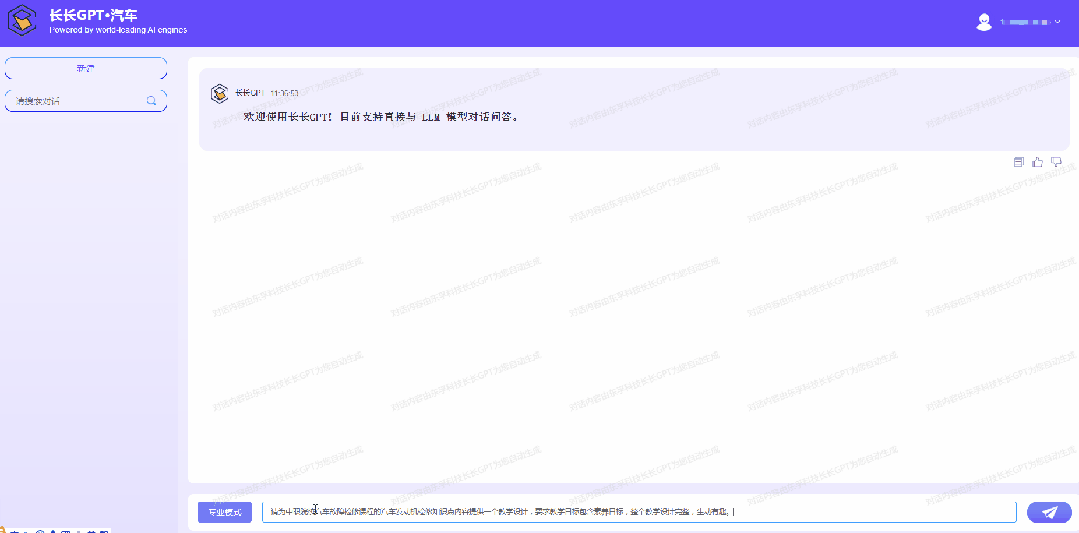Screen dimensions: 1079x533
Task: Click the magnifier search icon in sidebar
Action: pos(151,101)
